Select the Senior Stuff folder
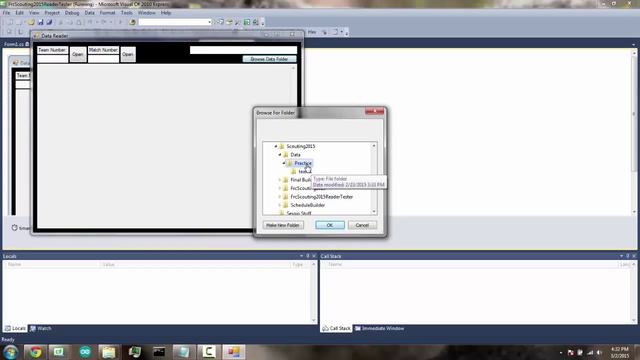640x360 pixels. 299,213
